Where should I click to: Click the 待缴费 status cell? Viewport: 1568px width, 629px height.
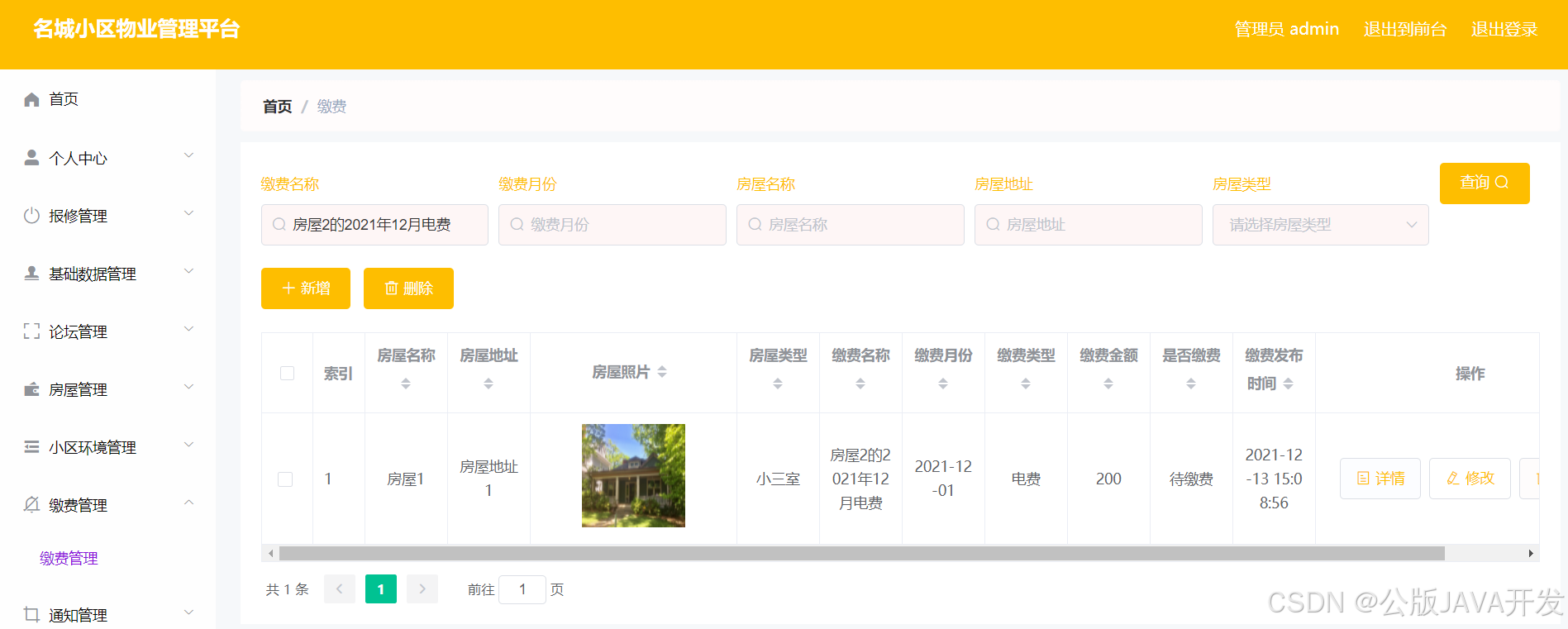1191,479
